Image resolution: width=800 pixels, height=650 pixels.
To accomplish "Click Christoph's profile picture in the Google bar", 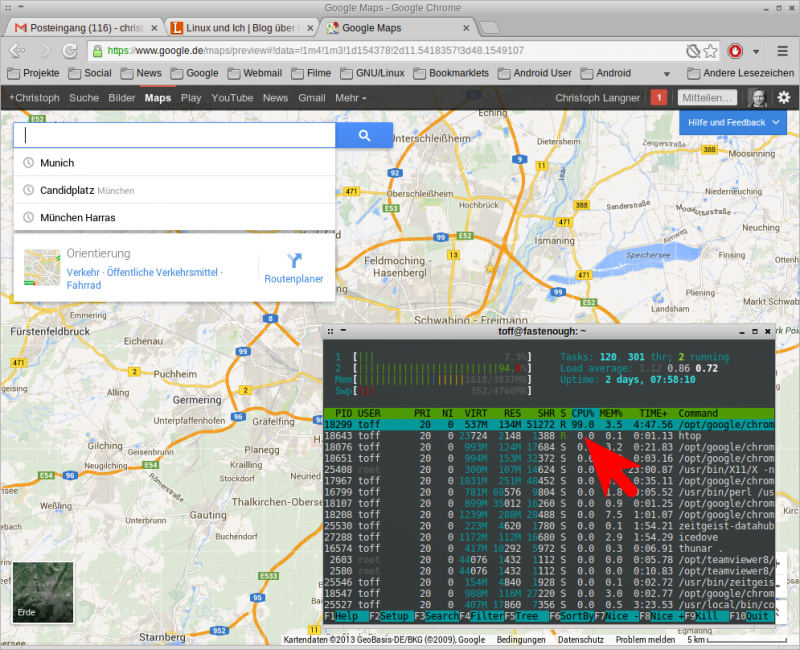I will point(757,97).
